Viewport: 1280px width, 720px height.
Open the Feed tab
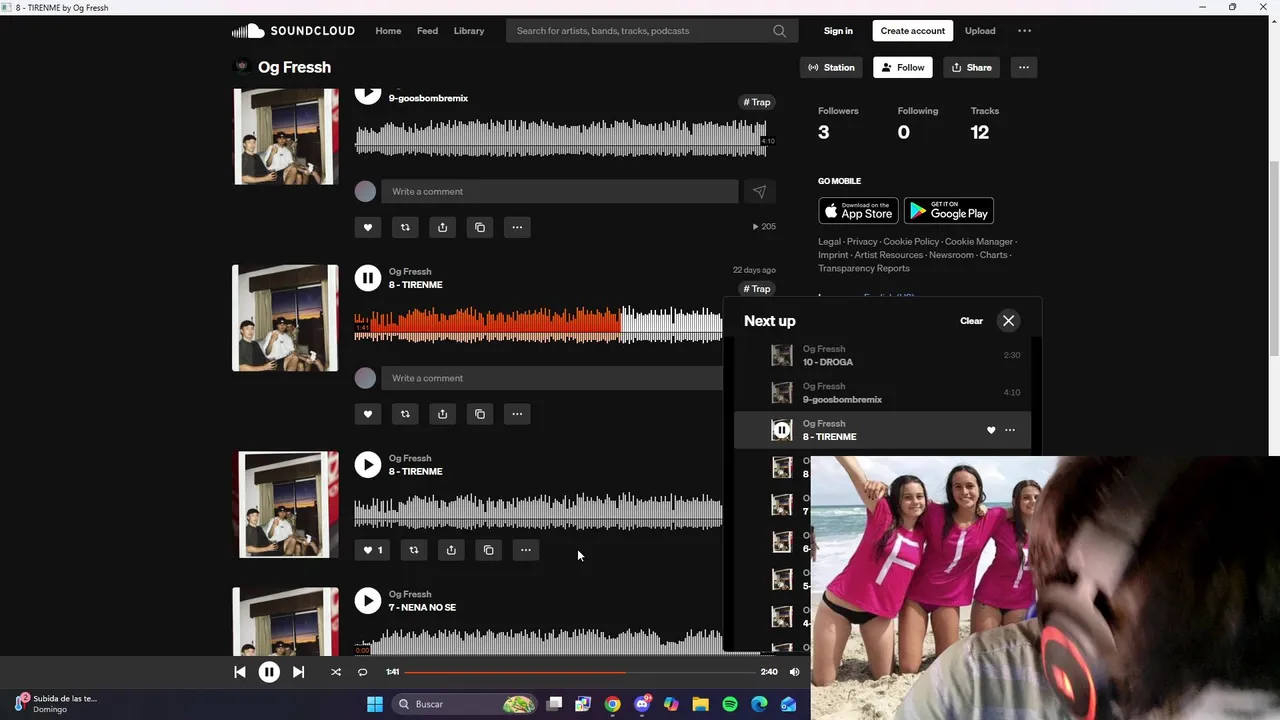tap(427, 31)
